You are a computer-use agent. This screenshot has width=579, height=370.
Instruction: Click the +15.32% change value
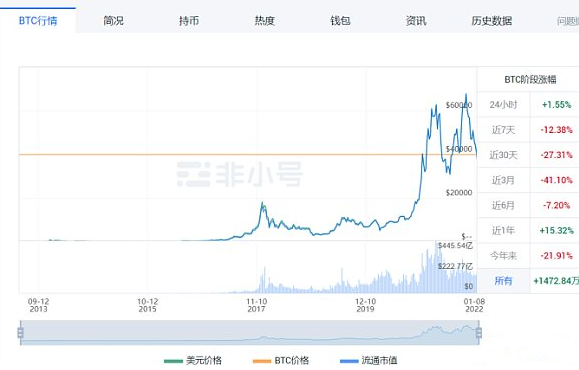coord(556,230)
